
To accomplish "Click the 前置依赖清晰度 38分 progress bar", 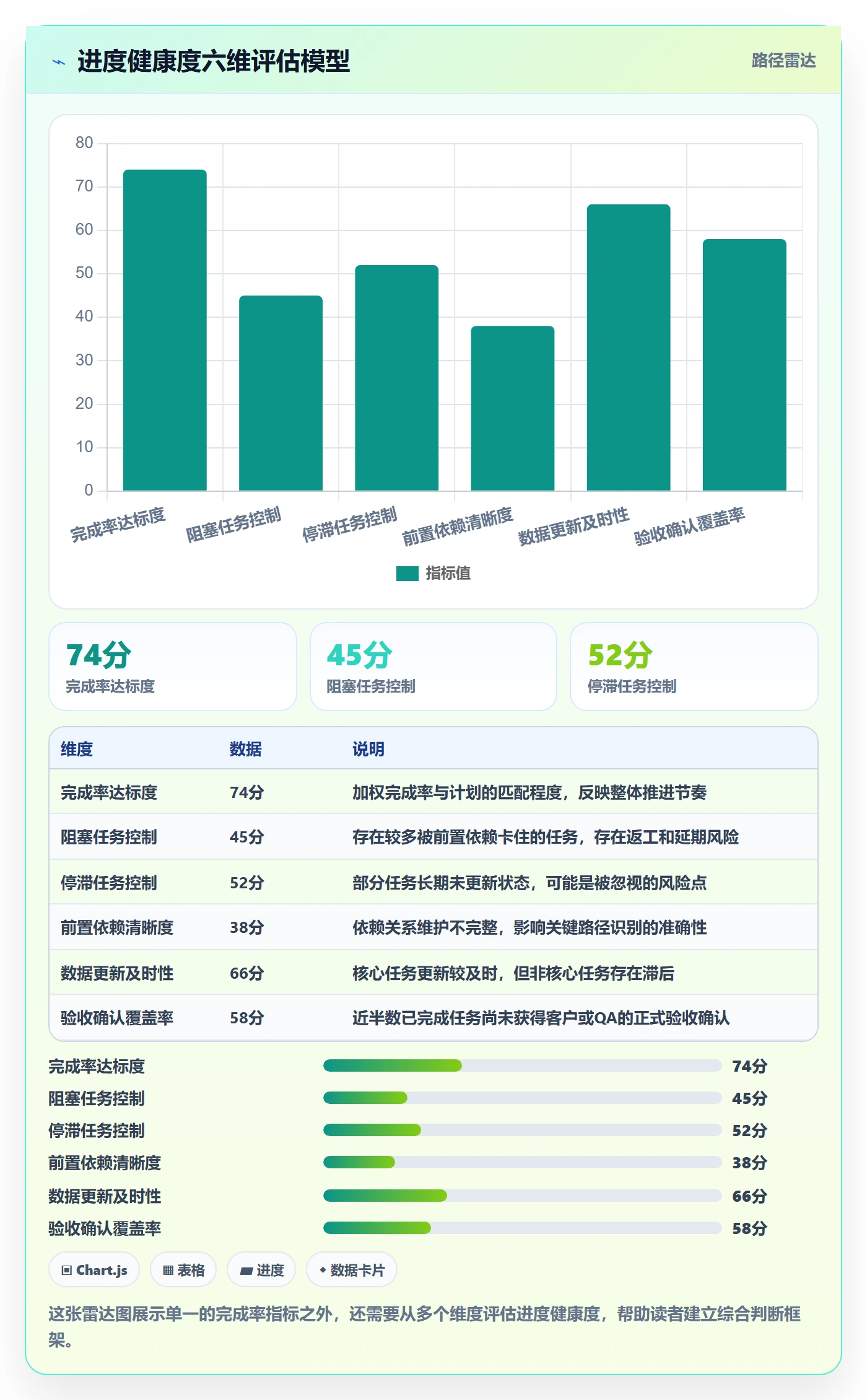I will pos(523,1162).
